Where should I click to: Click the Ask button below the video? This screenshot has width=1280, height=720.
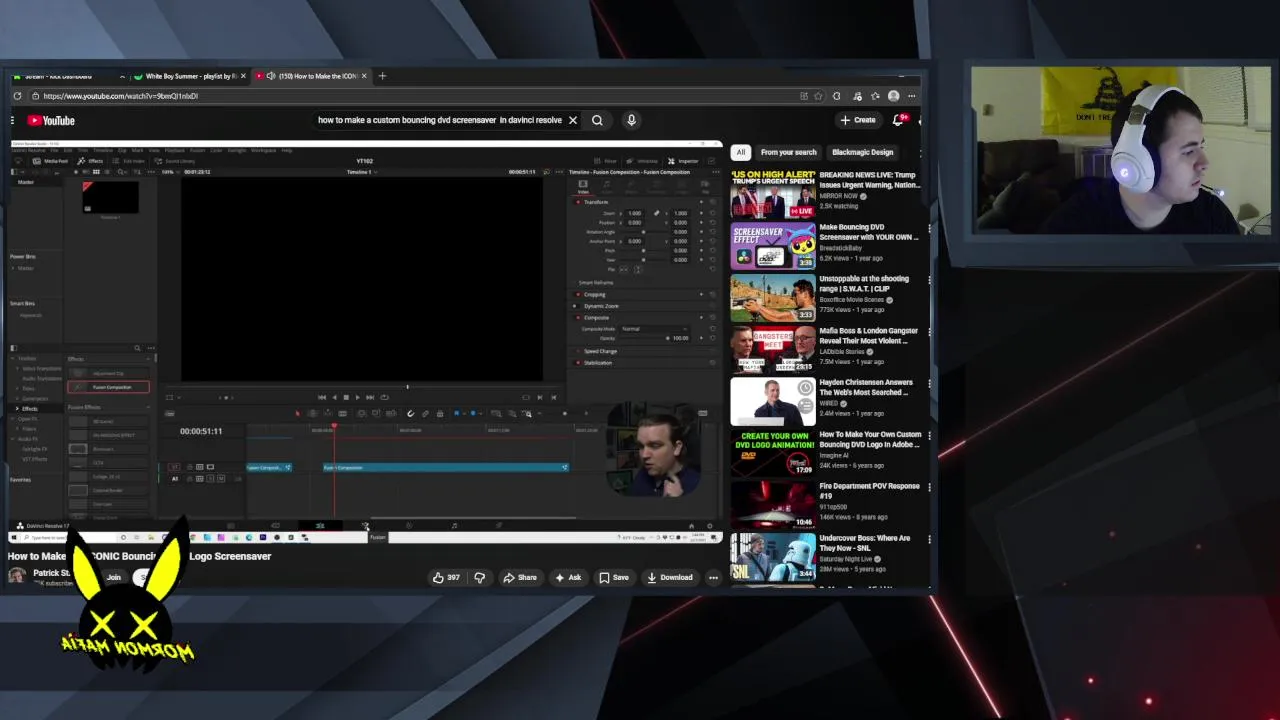pos(568,577)
